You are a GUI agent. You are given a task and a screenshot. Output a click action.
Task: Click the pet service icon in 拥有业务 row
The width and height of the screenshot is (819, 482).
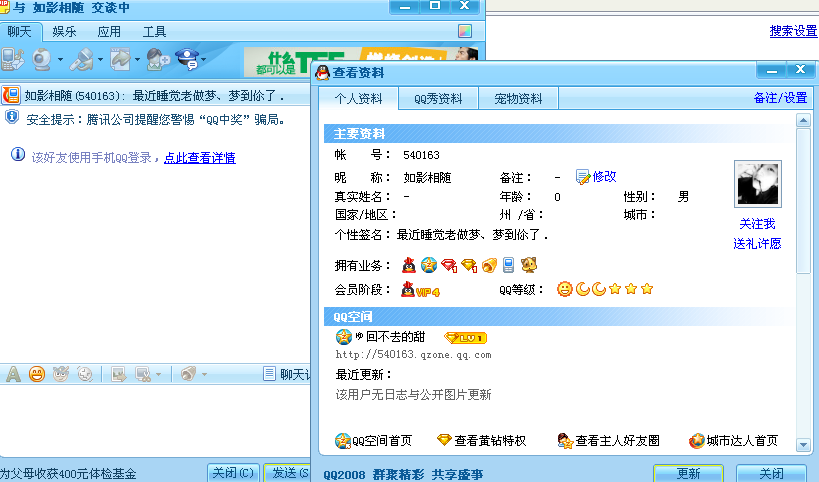click(529, 265)
